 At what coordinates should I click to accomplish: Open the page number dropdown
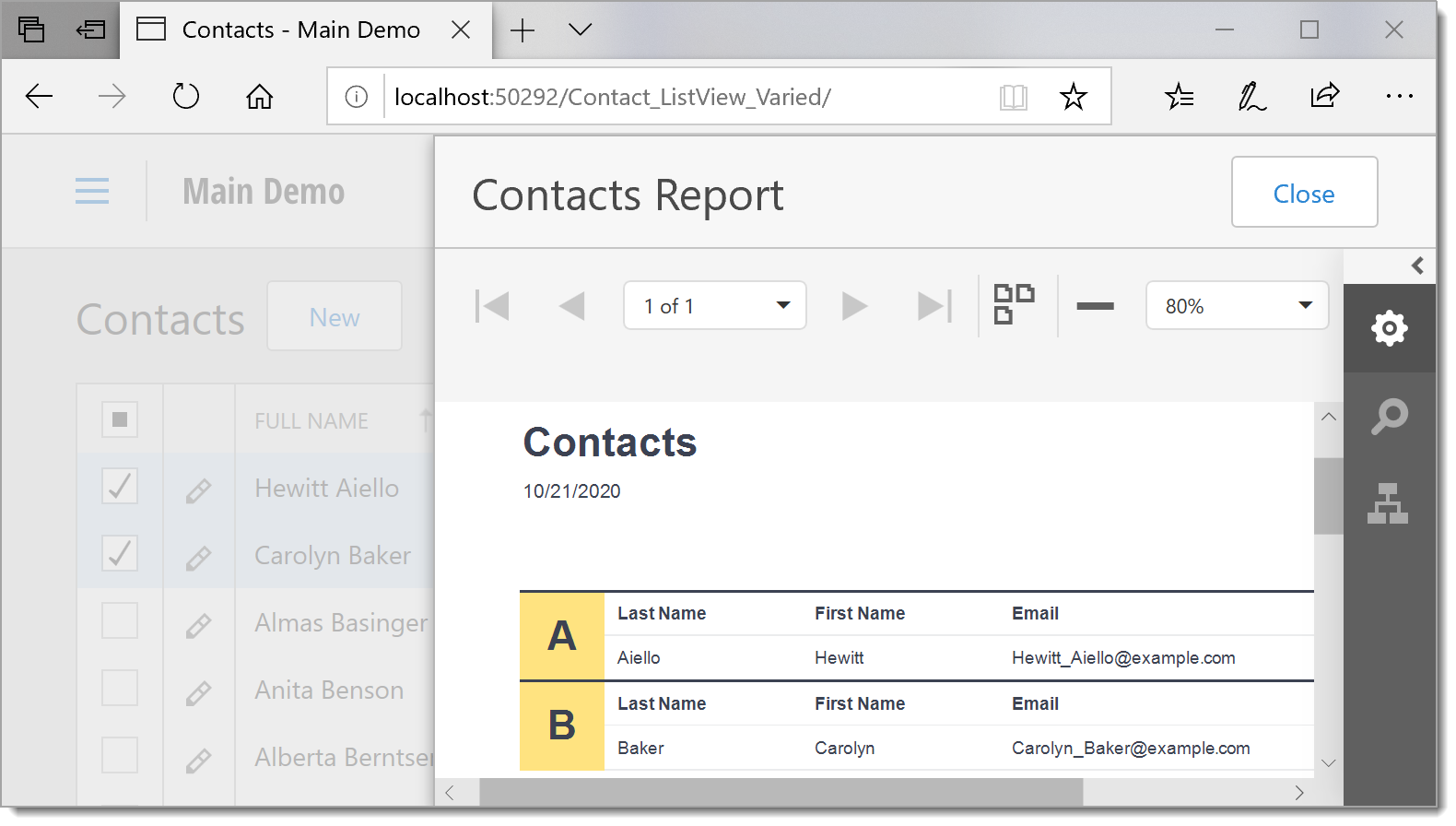click(x=714, y=306)
